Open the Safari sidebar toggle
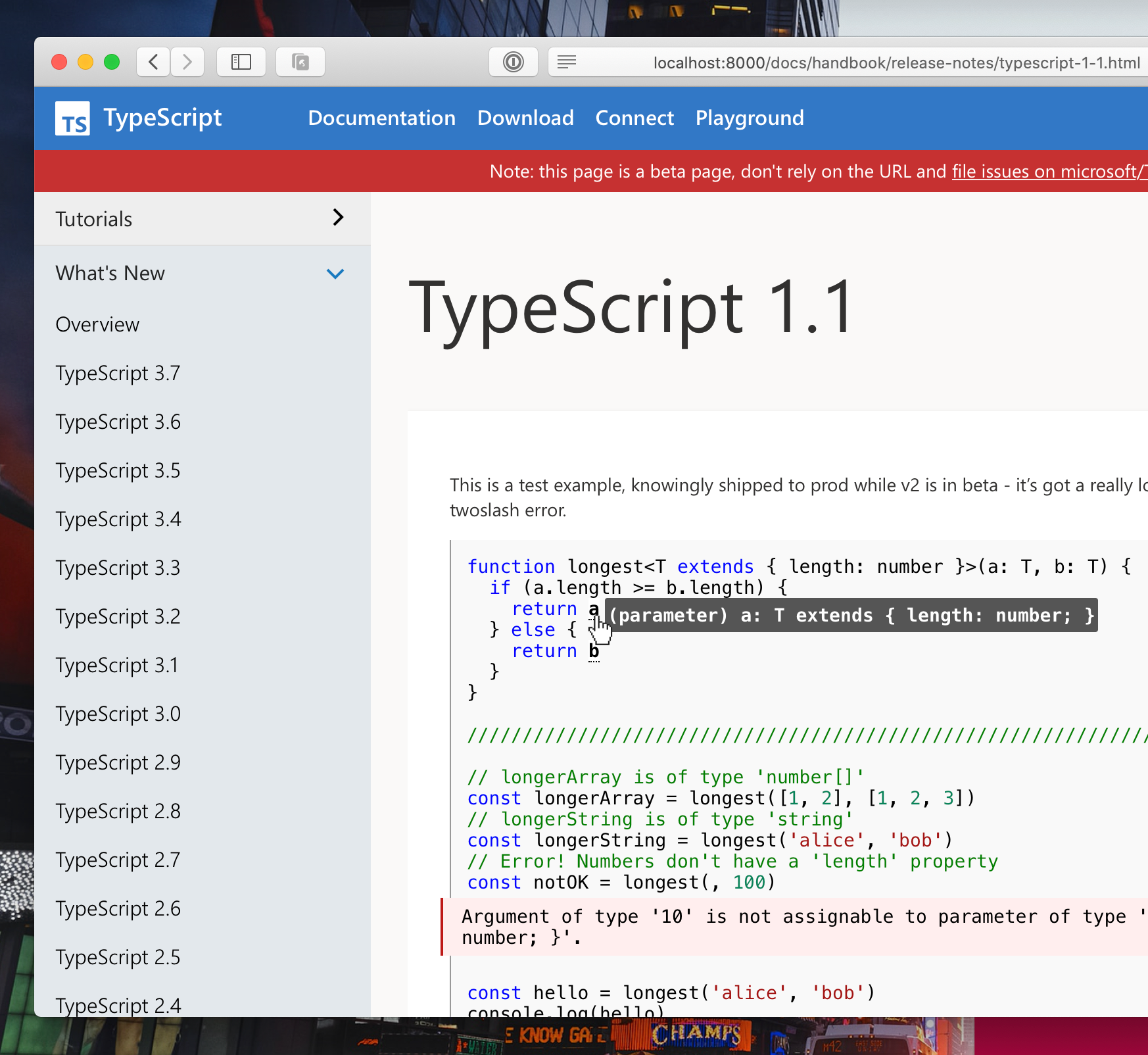 (241, 62)
